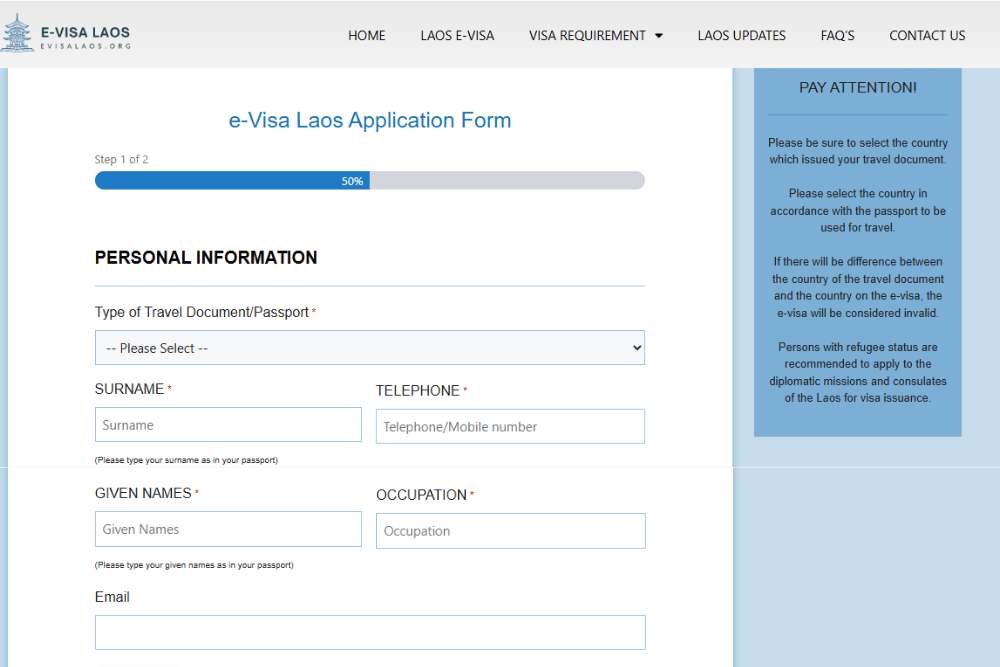Viewport: 1000px width, 667px height.
Task: Open the VISA REQUIREMENT menu label
Action: click(x=587, y=35)
